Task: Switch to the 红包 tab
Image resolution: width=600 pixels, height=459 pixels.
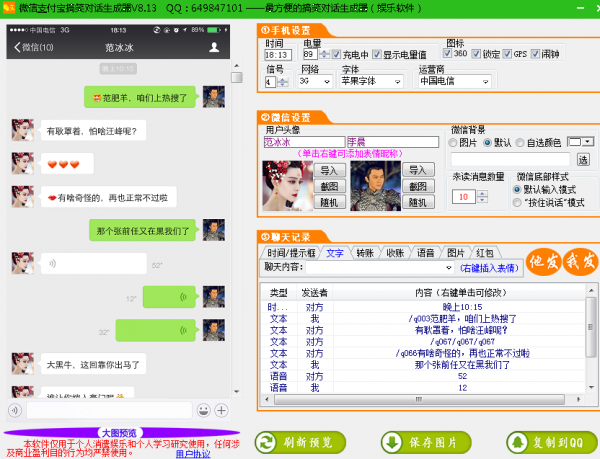Action: pos(485,253)
